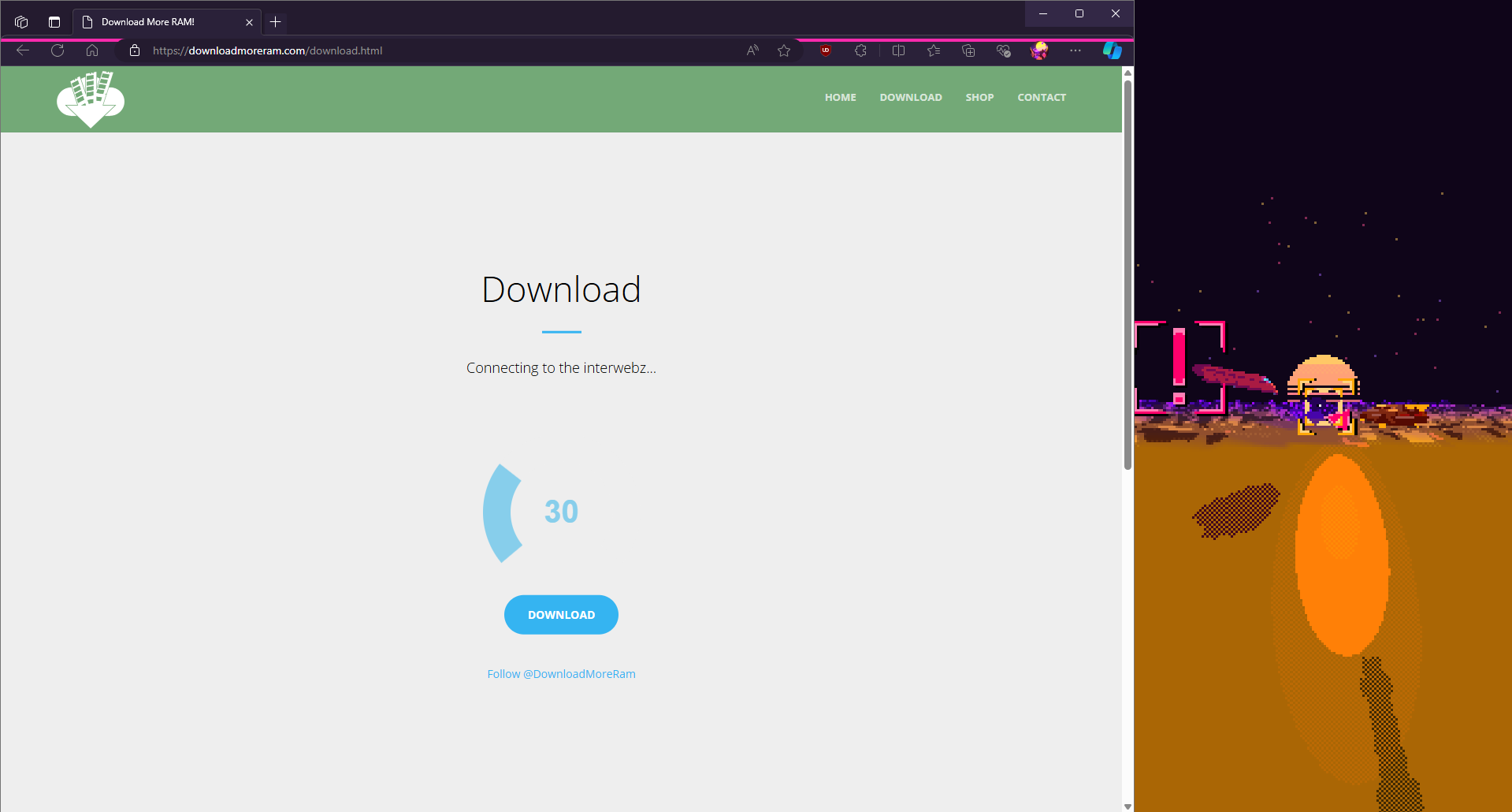The image size is (1512, 812).
Task: Go to HOME in site navigation
Action: pos(840,97)
